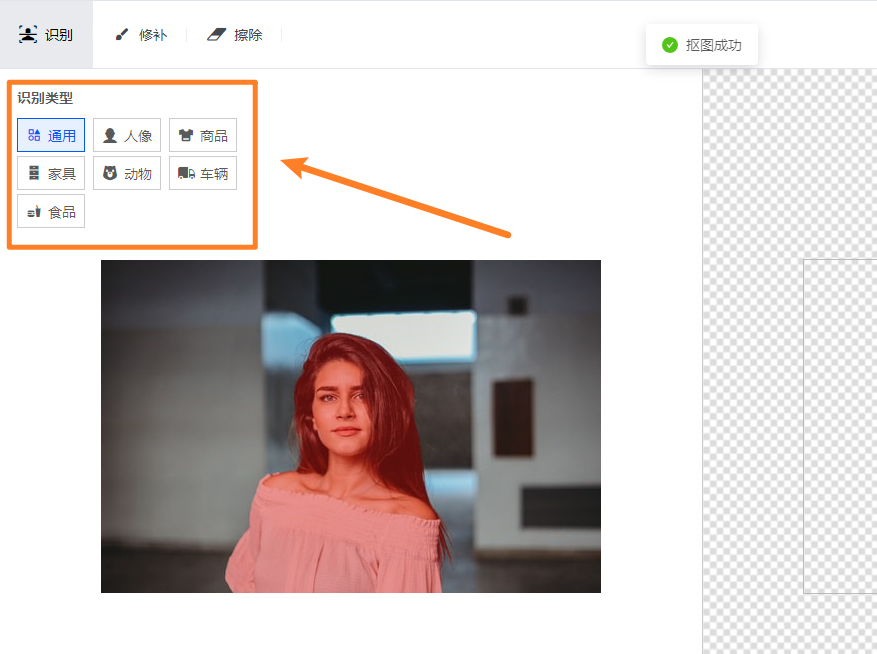
Task: Click the 识别类型 section heading
Action: [x=45, y=98]
